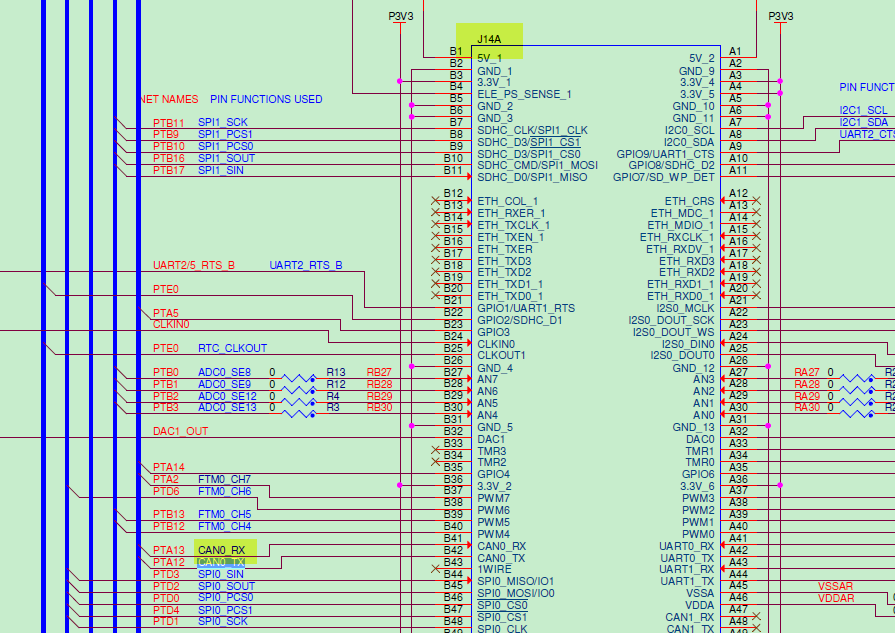Click the PIN FUNCTIONS USED heading

(x=266, y=99)
